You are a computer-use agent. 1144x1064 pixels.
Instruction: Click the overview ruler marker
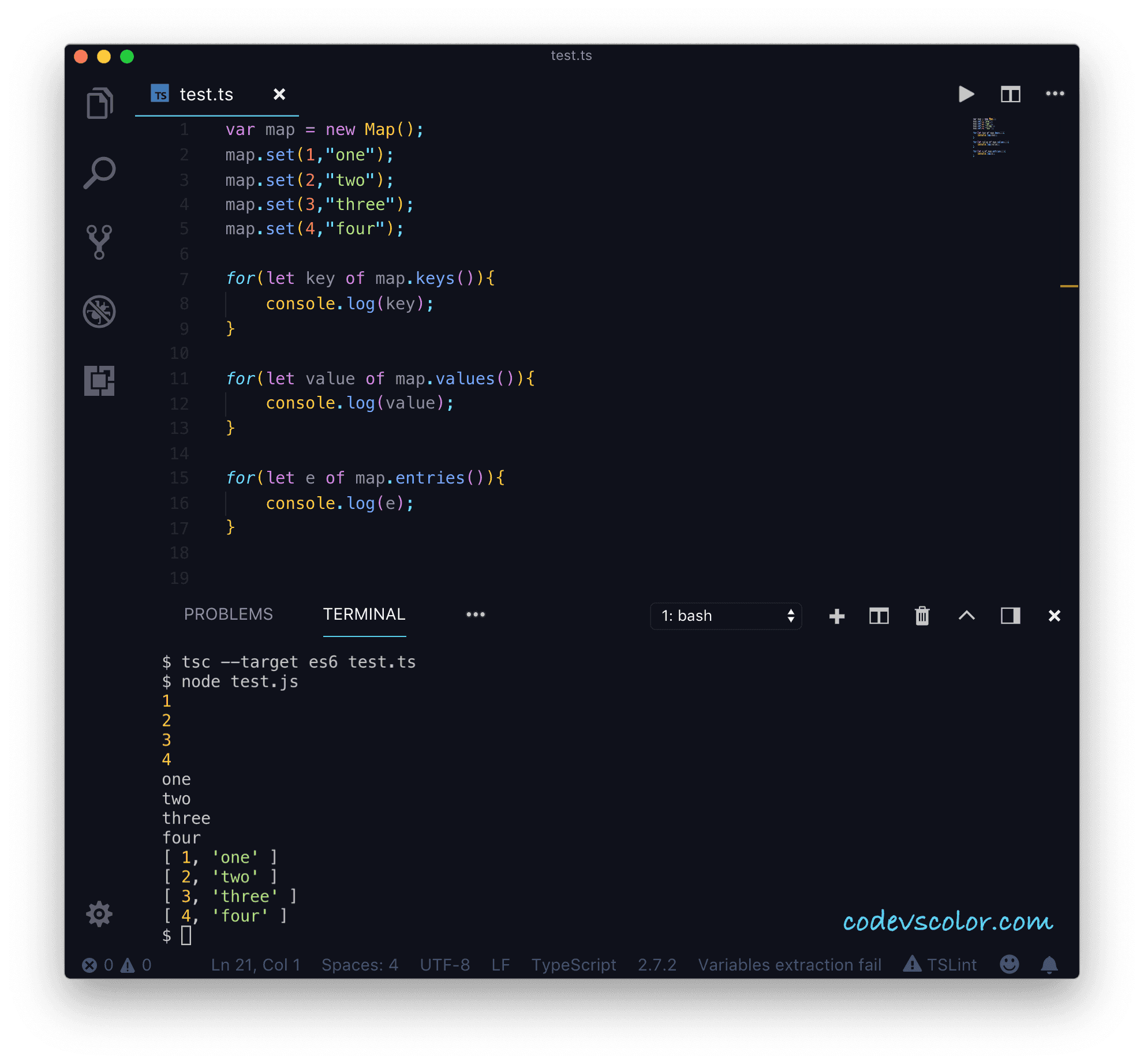(x=1069, y=286)
